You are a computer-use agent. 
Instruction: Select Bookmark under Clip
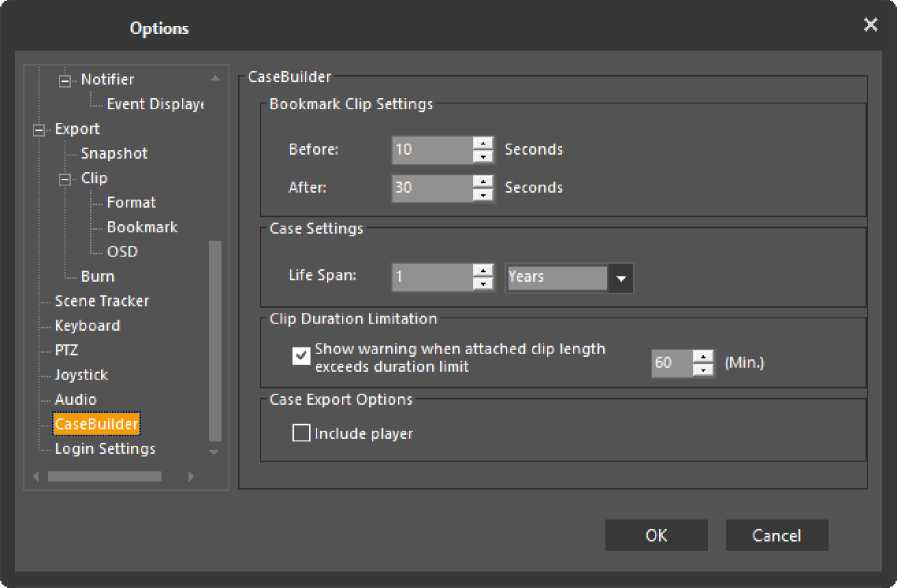coord(142,227)
